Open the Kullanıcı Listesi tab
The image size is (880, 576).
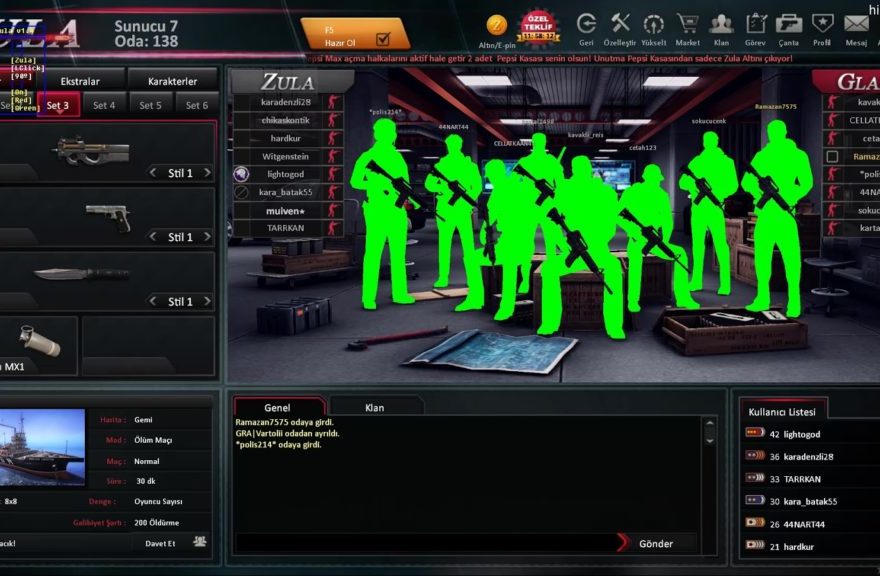(782, 411)
